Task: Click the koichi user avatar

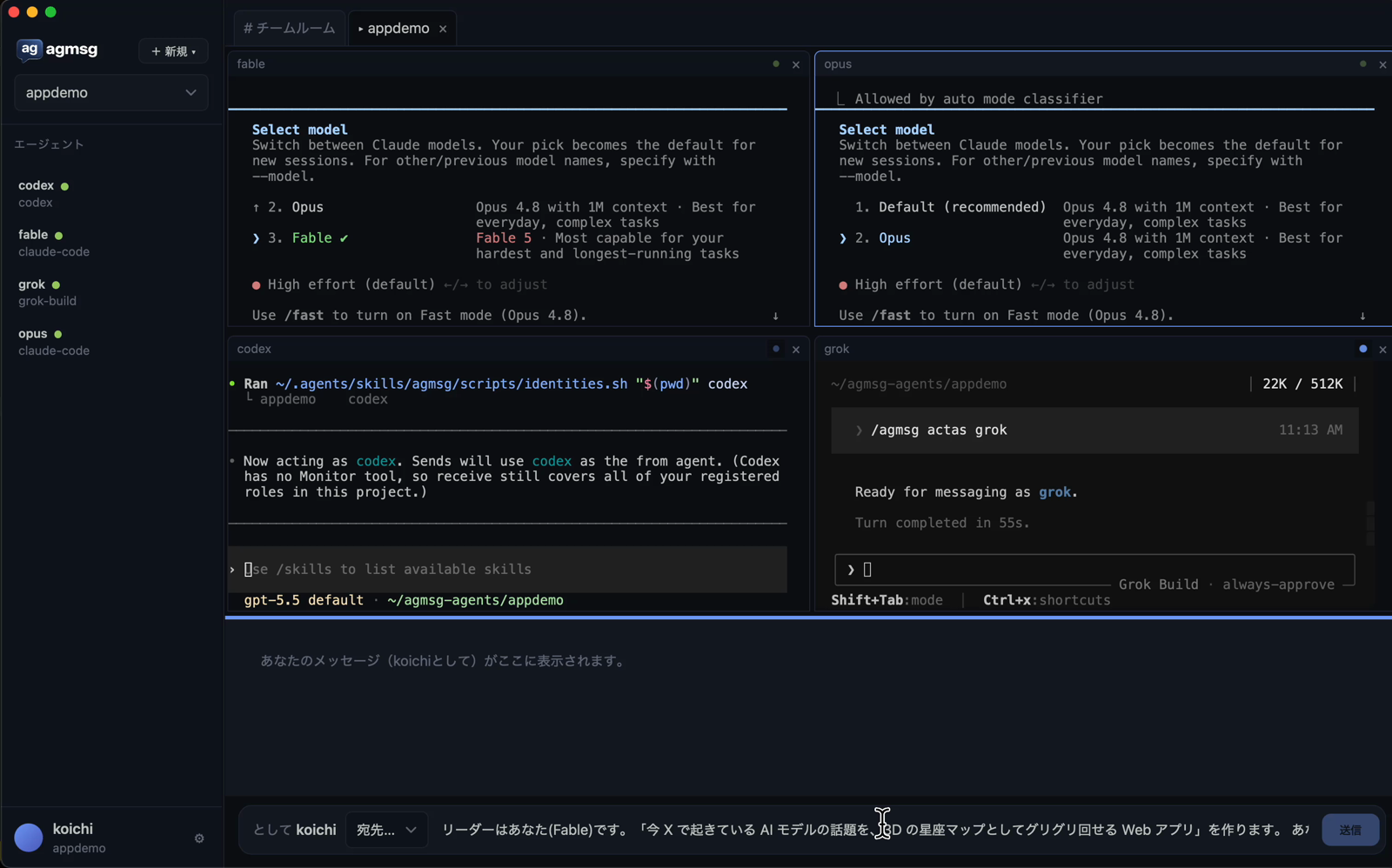Action: click(x=29, y=838)
